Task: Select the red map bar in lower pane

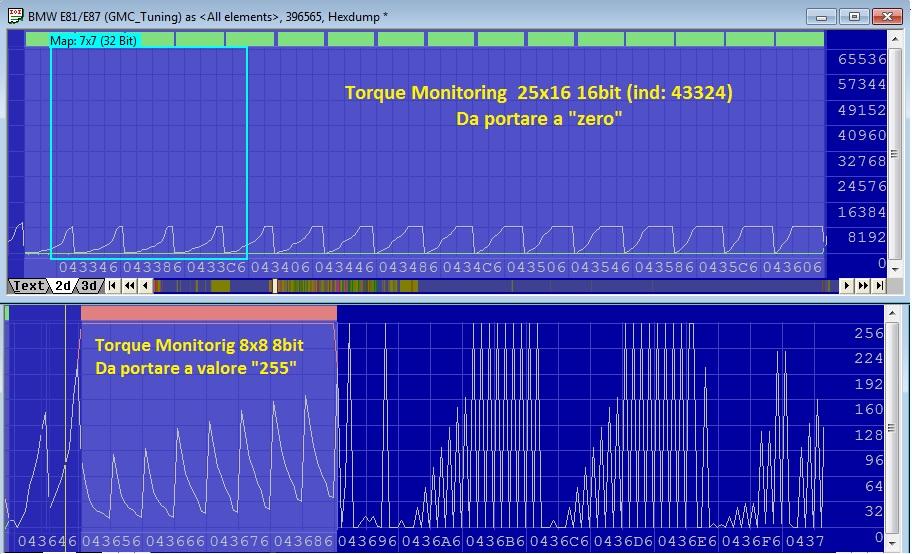Action: [x=209, y=314]
